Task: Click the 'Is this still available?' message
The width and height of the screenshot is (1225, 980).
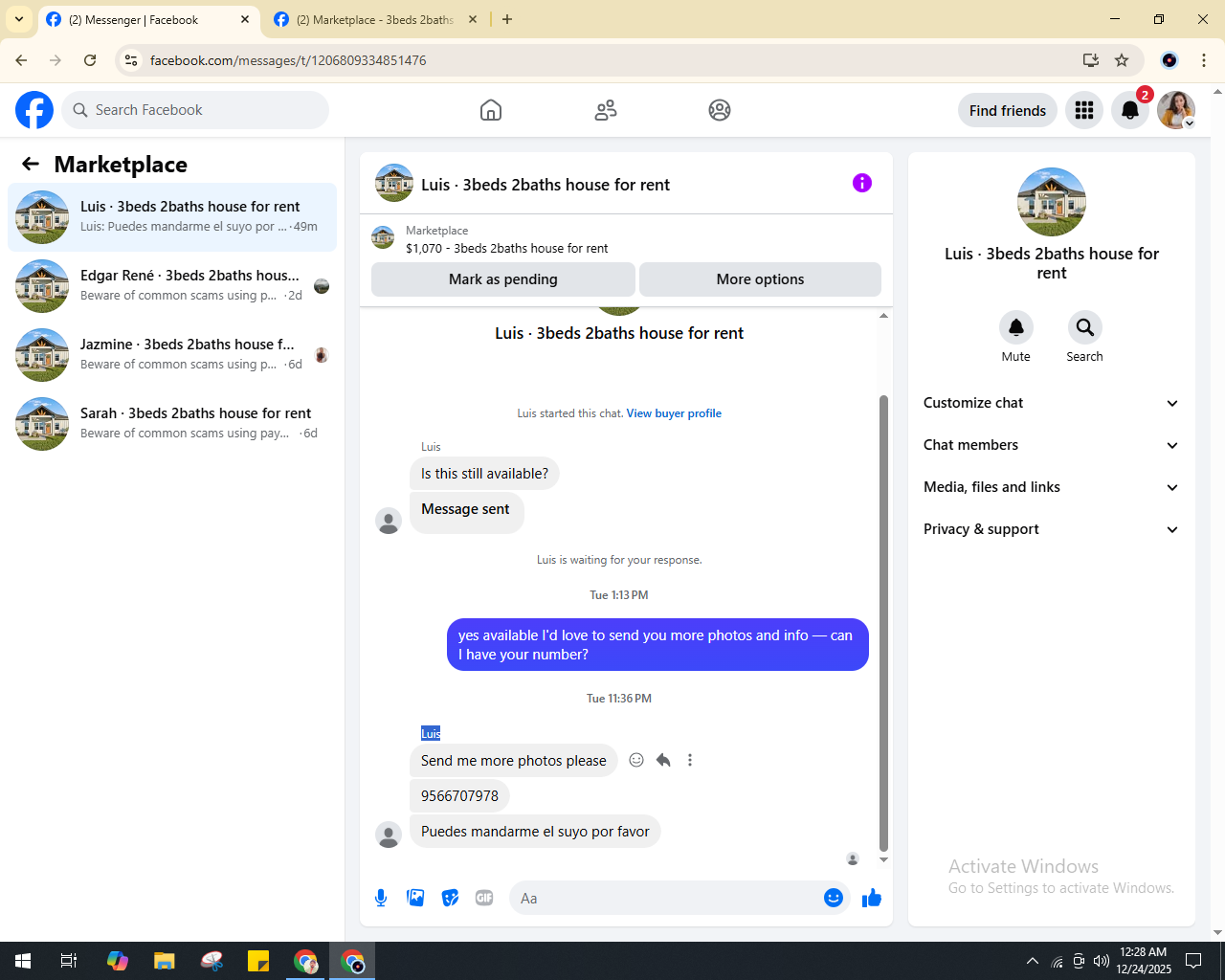Action: click(484, 473)
